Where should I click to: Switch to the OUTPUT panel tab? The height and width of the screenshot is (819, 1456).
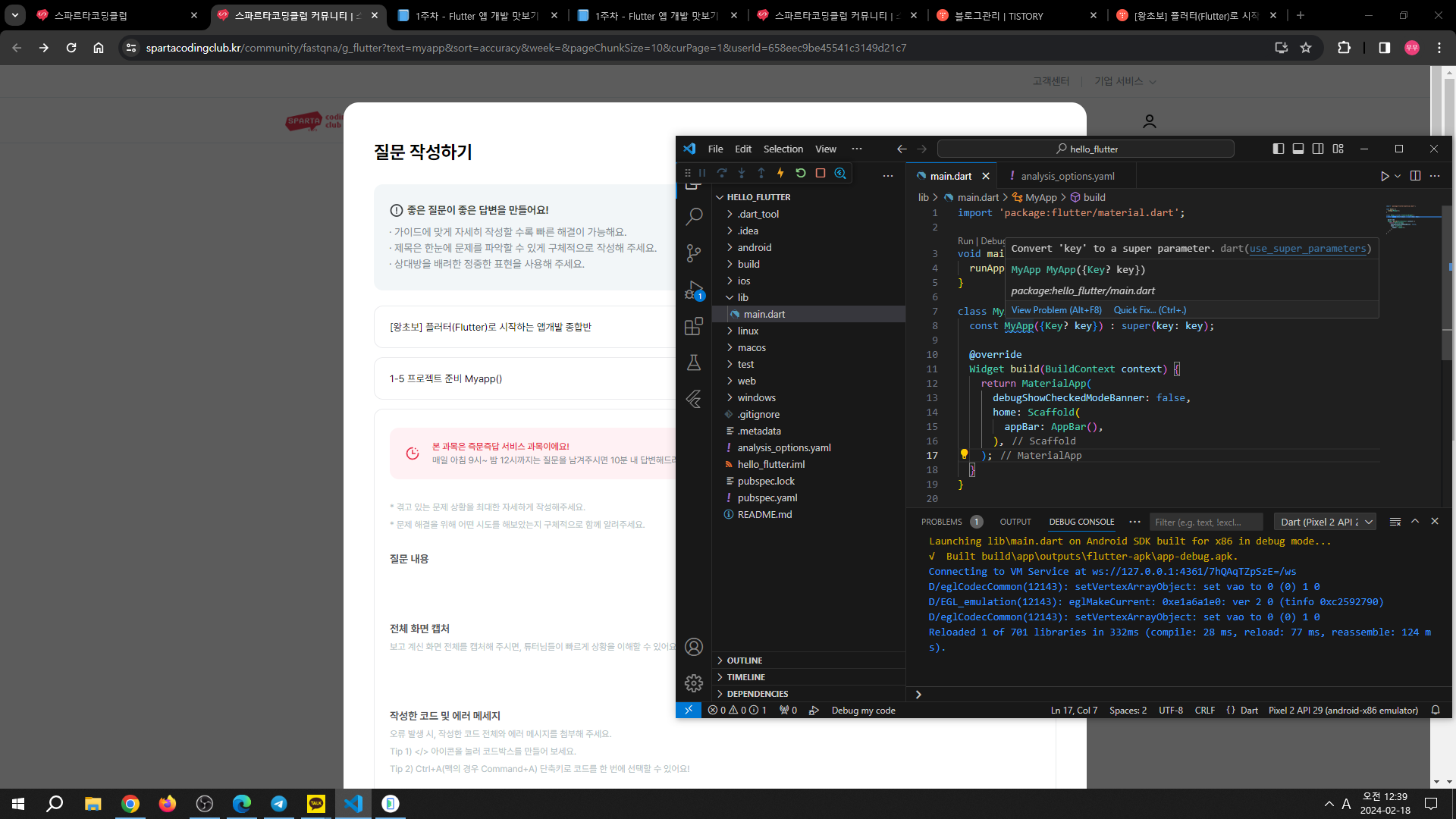pyautogui.click(x=1015, y=522)
